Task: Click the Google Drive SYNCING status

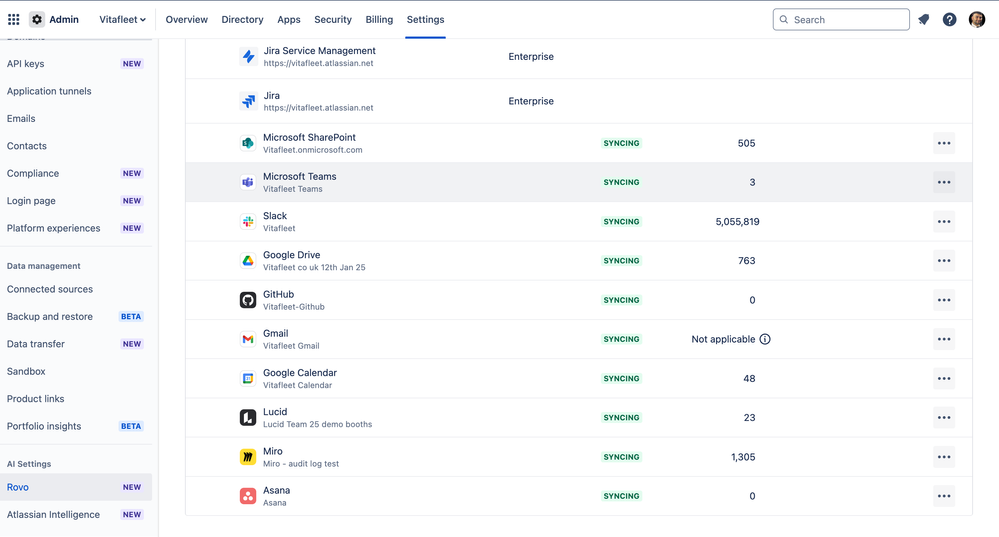Action: point(621,261)
